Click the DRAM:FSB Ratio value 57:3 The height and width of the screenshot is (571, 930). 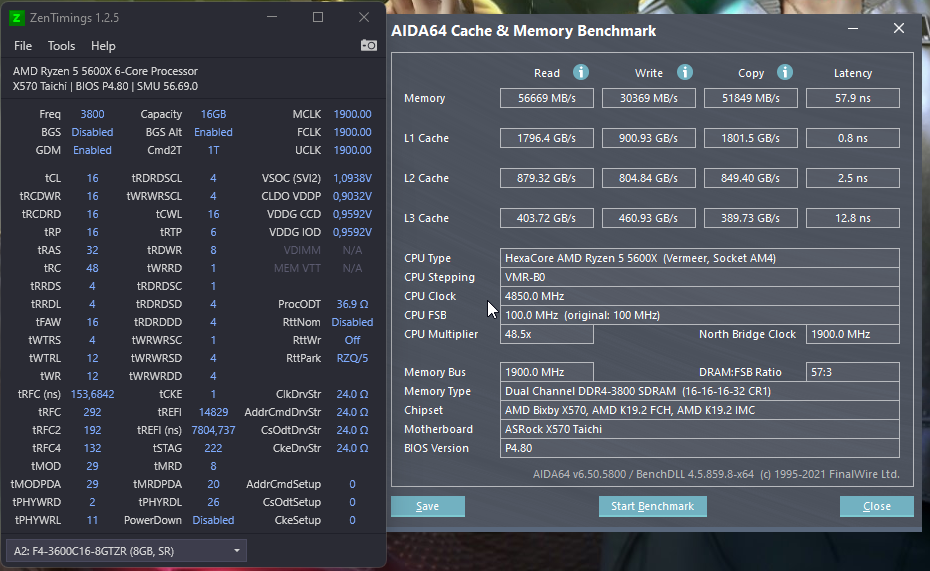tap(853, 372)
